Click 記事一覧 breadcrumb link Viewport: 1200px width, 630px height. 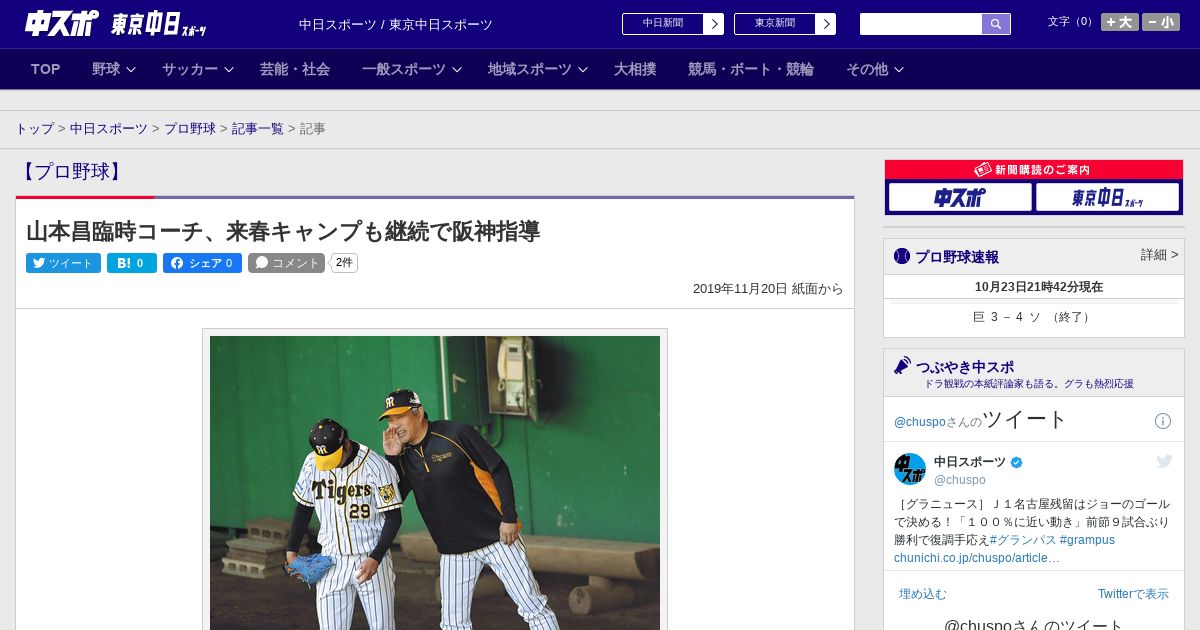[x=258, y=129]
